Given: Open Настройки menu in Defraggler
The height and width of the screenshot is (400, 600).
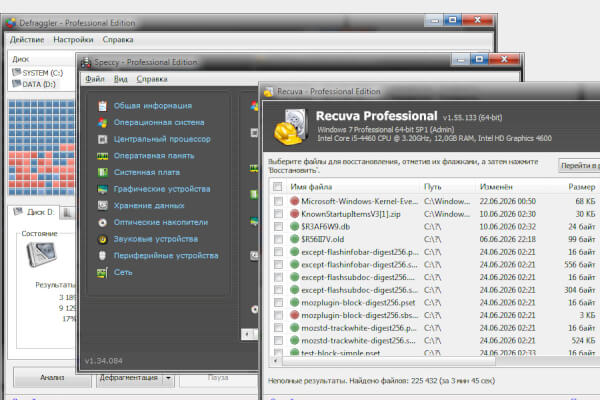Looking at the screenshot, I should pos(73,39).
